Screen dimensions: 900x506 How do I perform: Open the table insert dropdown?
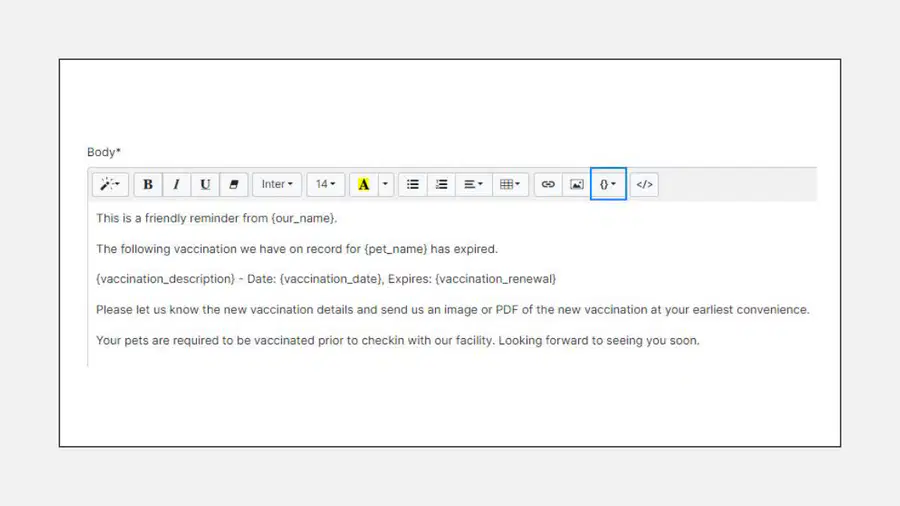pos(510,184)
